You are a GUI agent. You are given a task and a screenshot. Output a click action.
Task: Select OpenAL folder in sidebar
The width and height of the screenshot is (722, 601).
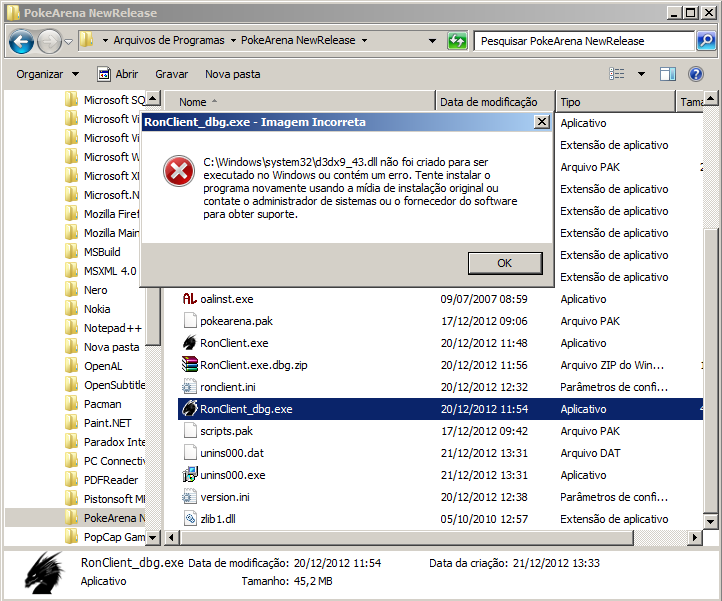pyautogui.click(x=93, y=366)
